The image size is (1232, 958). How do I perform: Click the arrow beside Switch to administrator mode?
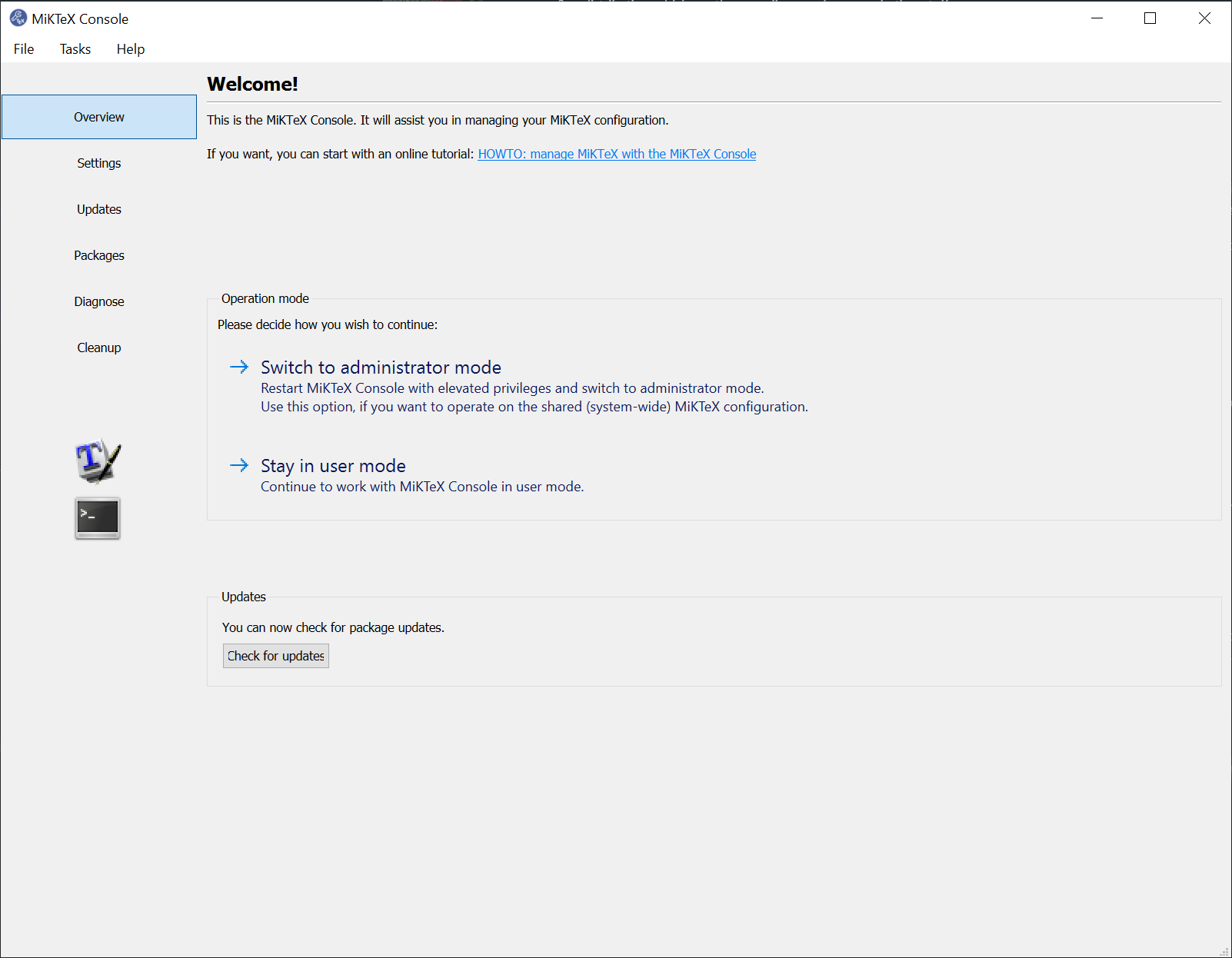coord(239,367)
